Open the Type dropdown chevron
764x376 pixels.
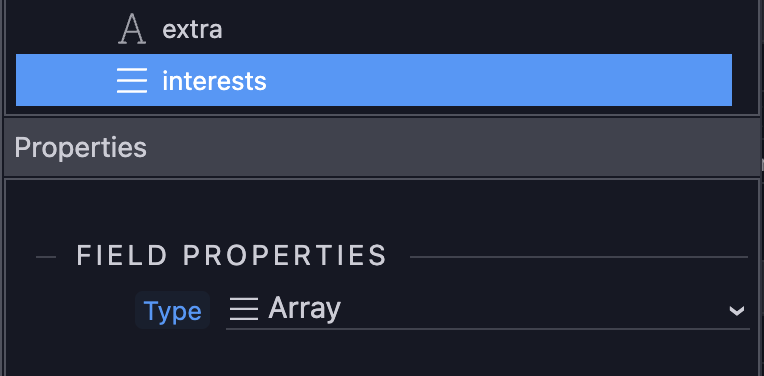tap(736, 310)
